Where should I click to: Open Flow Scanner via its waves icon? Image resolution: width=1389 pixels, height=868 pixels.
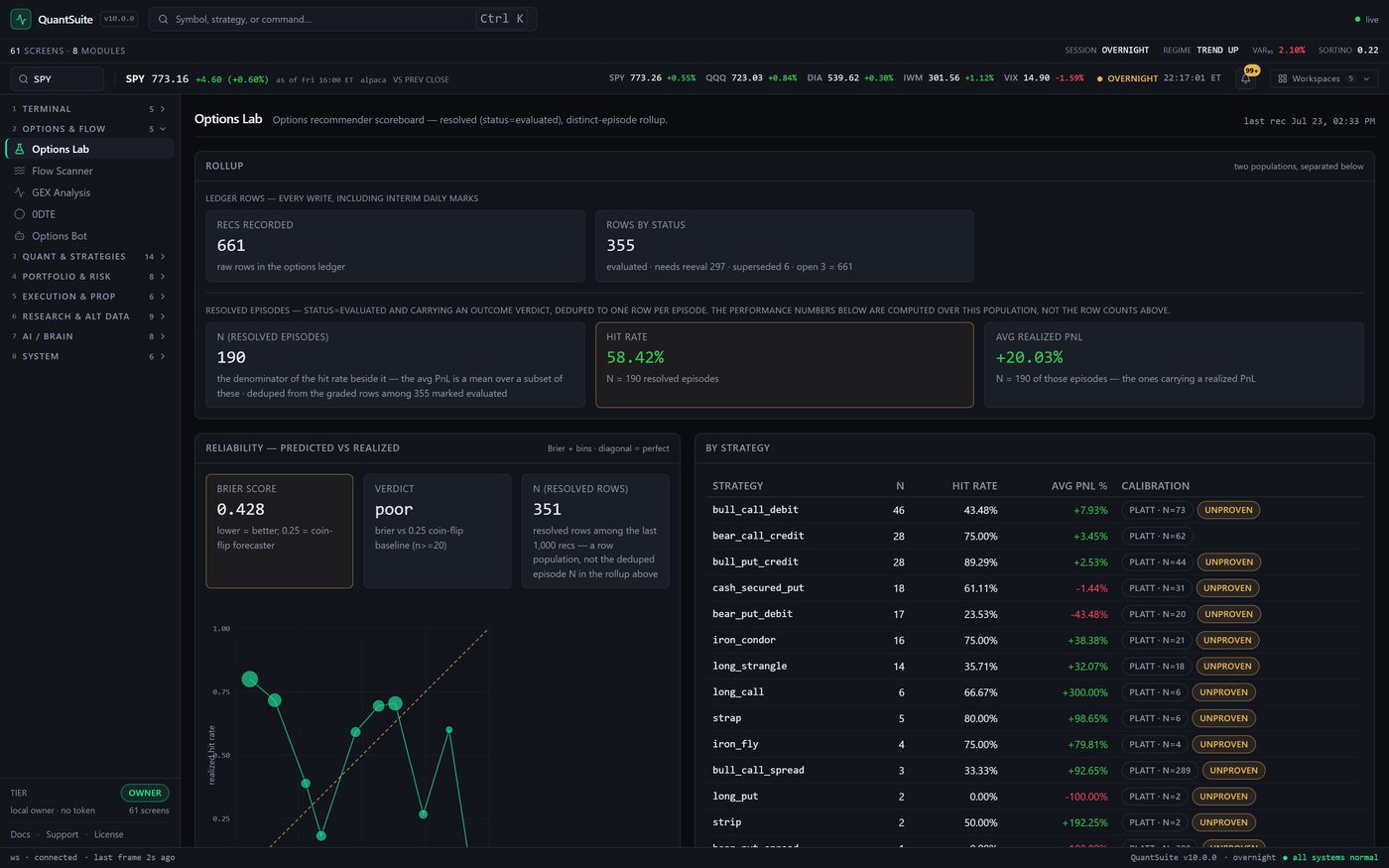19,171
